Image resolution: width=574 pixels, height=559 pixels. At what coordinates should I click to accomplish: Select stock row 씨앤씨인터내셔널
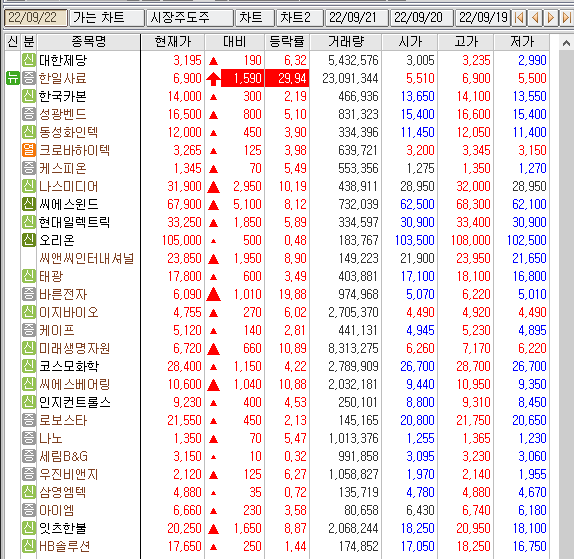(277, 258)
